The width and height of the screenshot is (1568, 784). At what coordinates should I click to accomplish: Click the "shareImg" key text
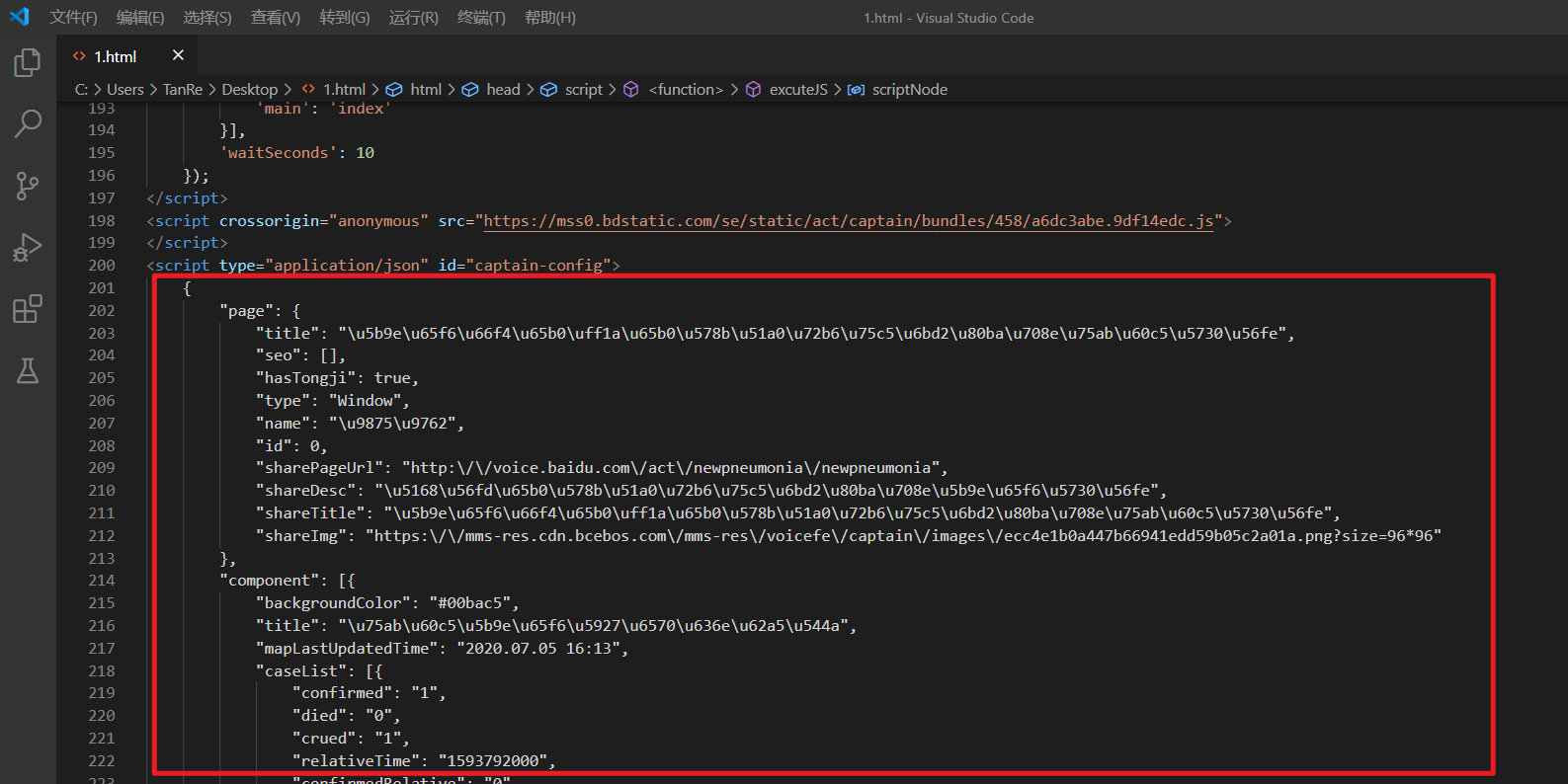click(301, 535)
